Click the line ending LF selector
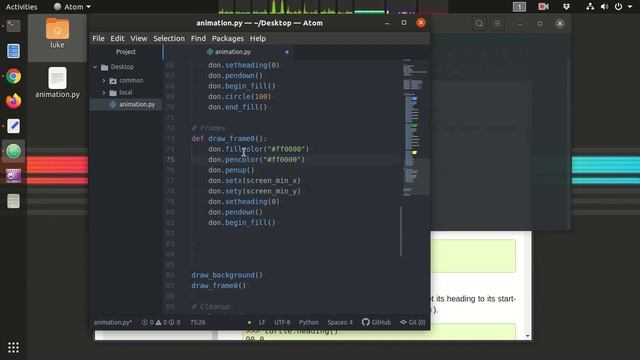 (x=262, y=322)
